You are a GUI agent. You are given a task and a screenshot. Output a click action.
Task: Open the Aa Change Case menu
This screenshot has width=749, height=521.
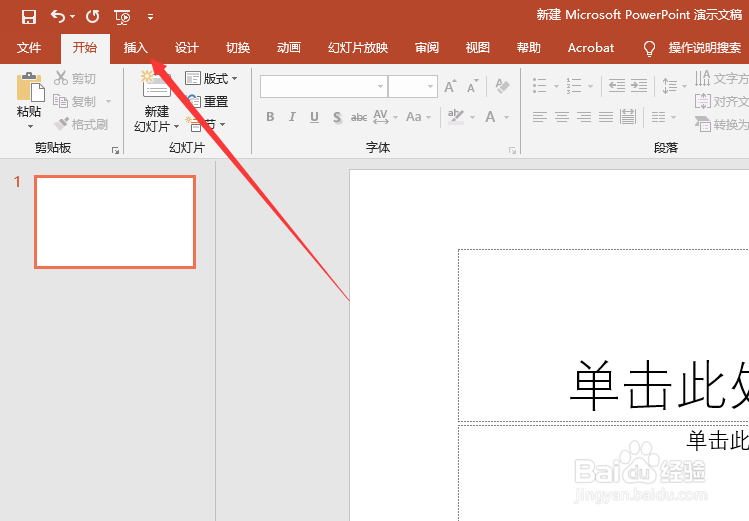point(418,117)
